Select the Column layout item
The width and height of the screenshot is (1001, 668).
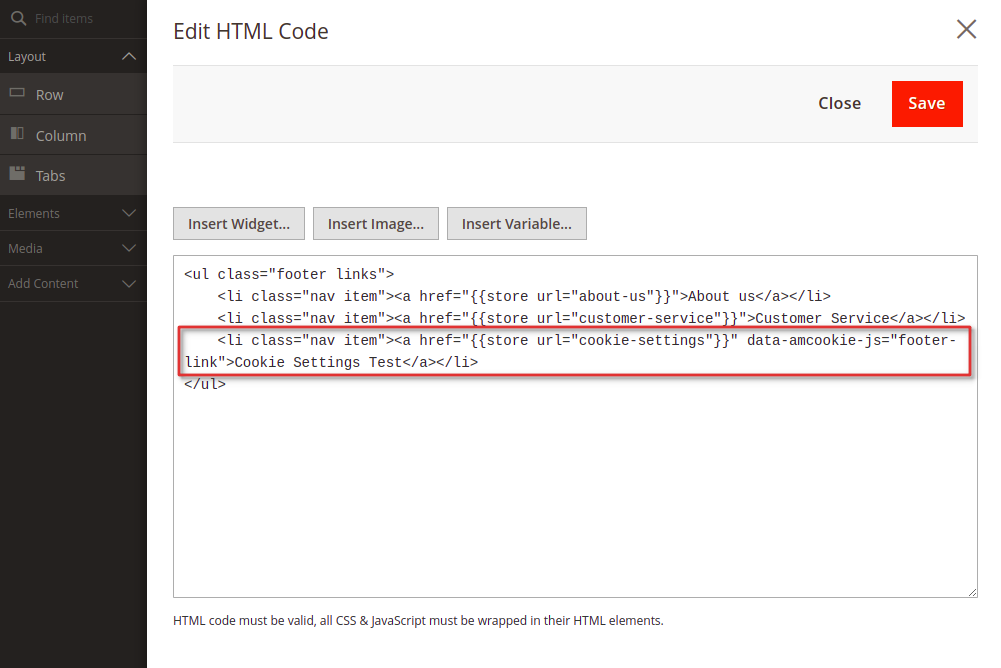[x=73, y=135]
